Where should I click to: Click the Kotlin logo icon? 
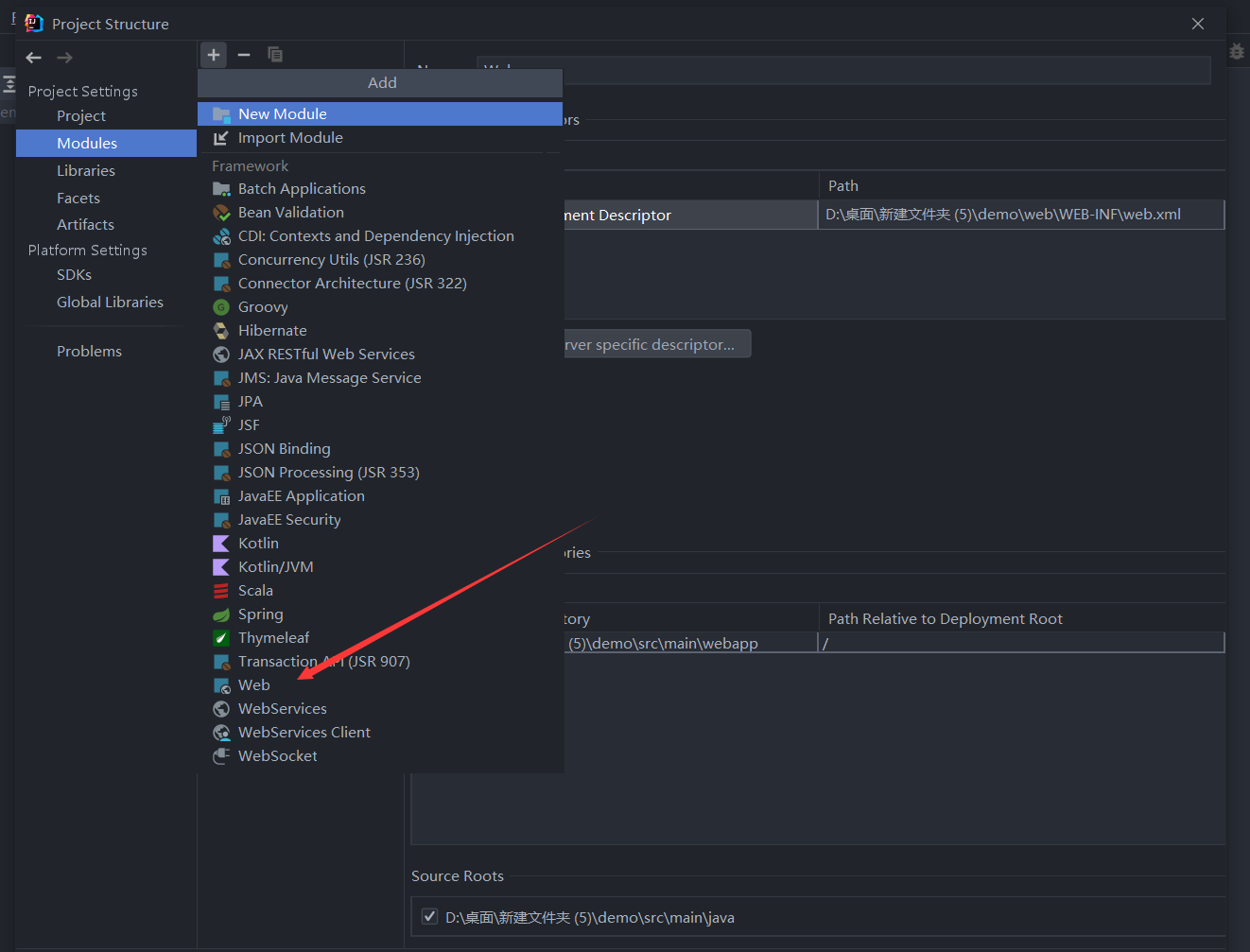pos(221,544)
